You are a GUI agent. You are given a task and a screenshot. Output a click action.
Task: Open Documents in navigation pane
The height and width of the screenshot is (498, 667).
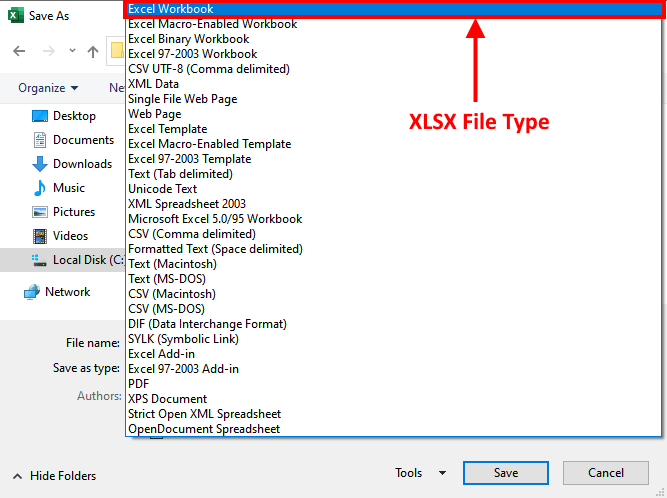83,140
